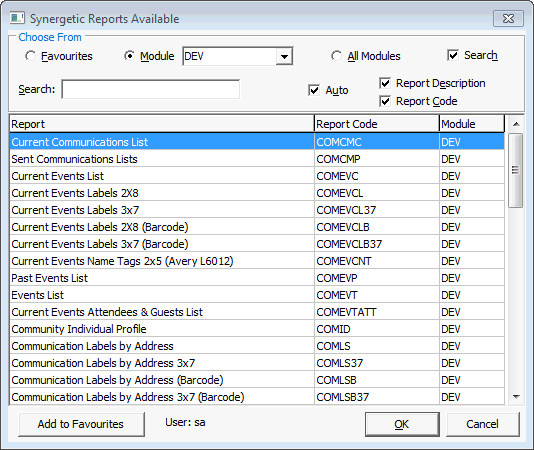Select Current Events Labels 3x7 (Barcode)

coord(162,244)
